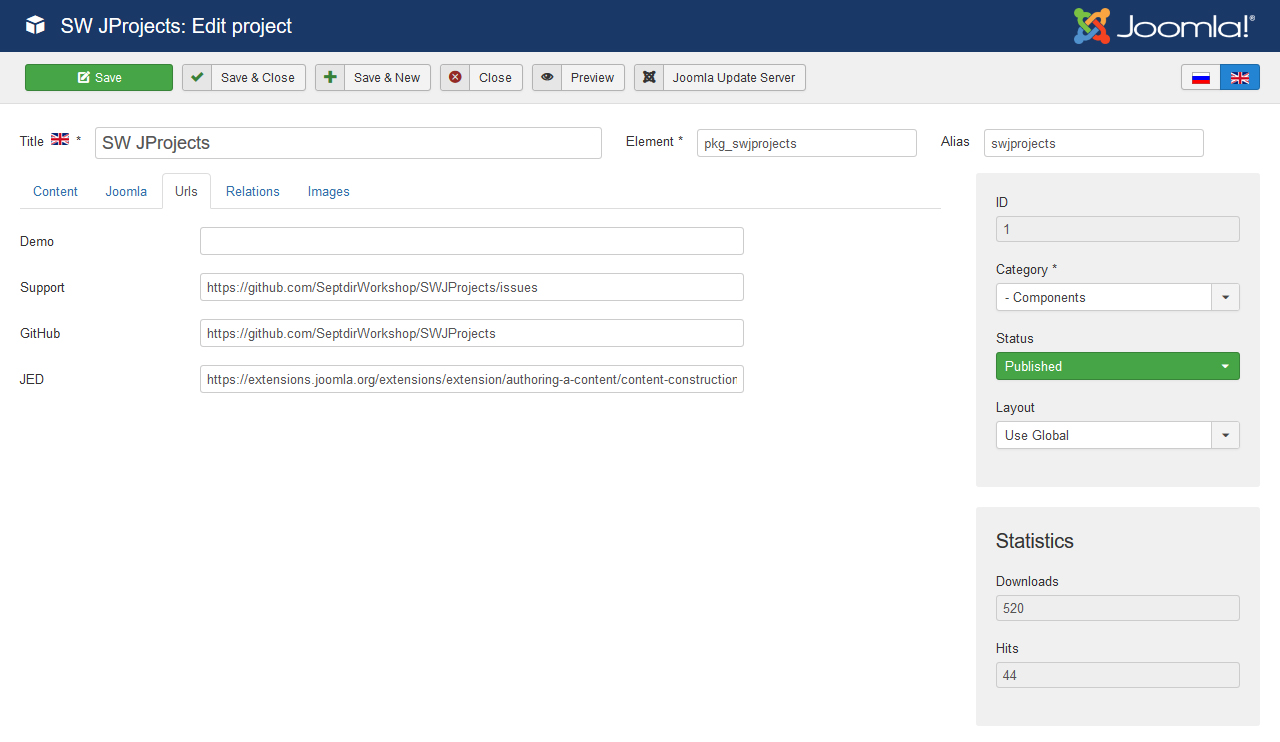1280x742 pixels.
Task: Focus the Element input field
Action: point(807,143)
